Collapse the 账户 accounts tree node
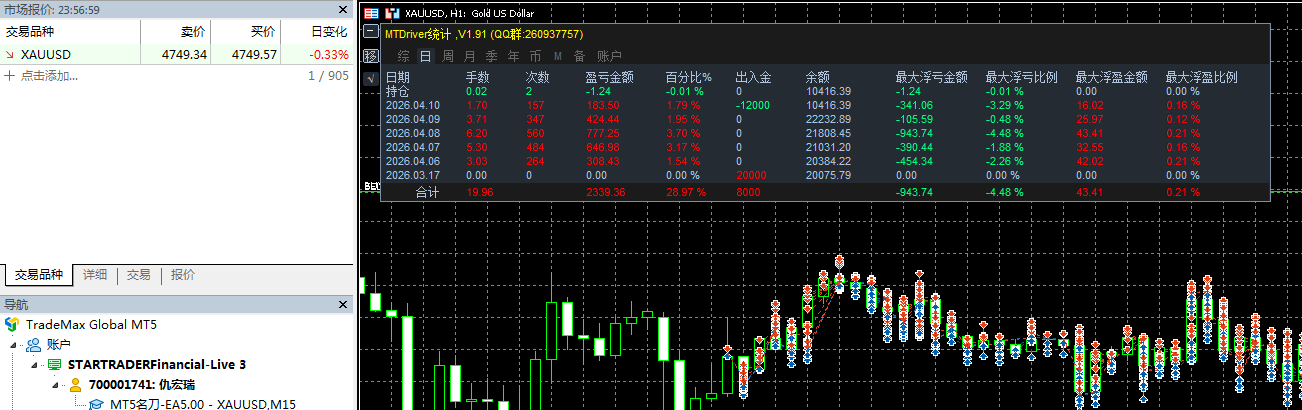Image resolution: width=1302 pixels, height=410 pixels. 14,344
